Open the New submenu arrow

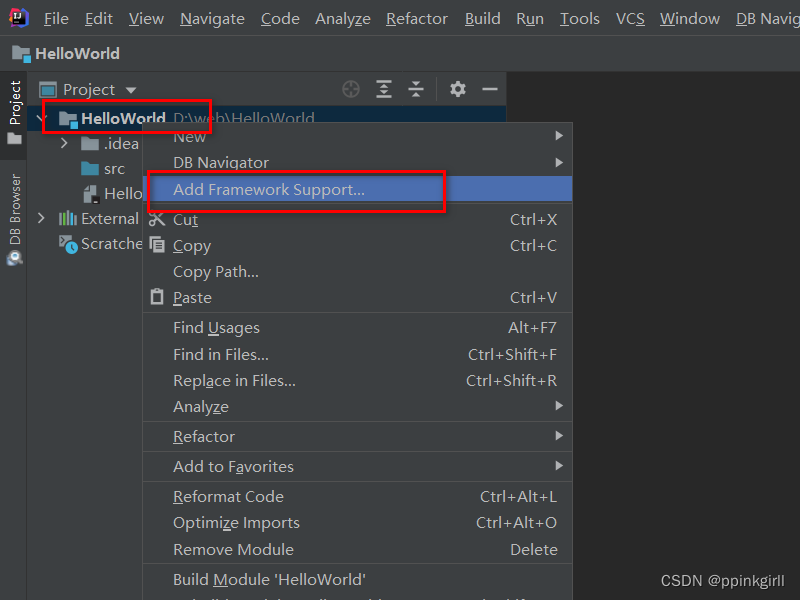(x=559, y=136)
